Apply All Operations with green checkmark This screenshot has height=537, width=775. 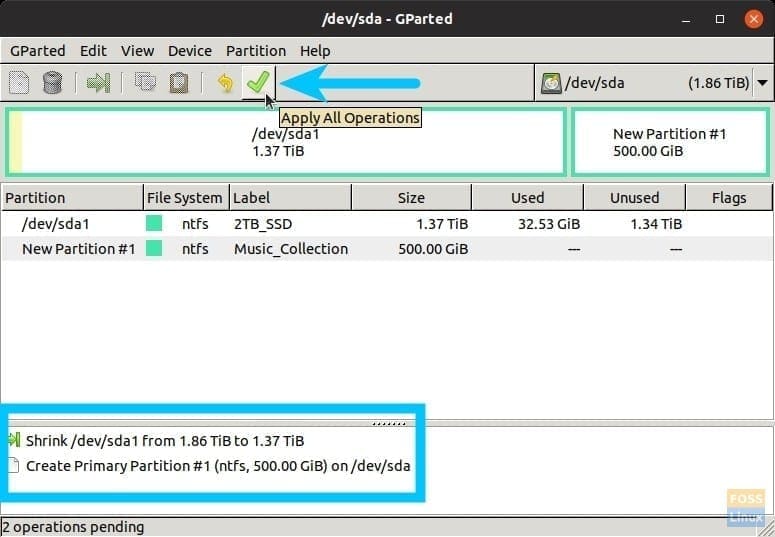pyautogui.click(x=258, y=82)
